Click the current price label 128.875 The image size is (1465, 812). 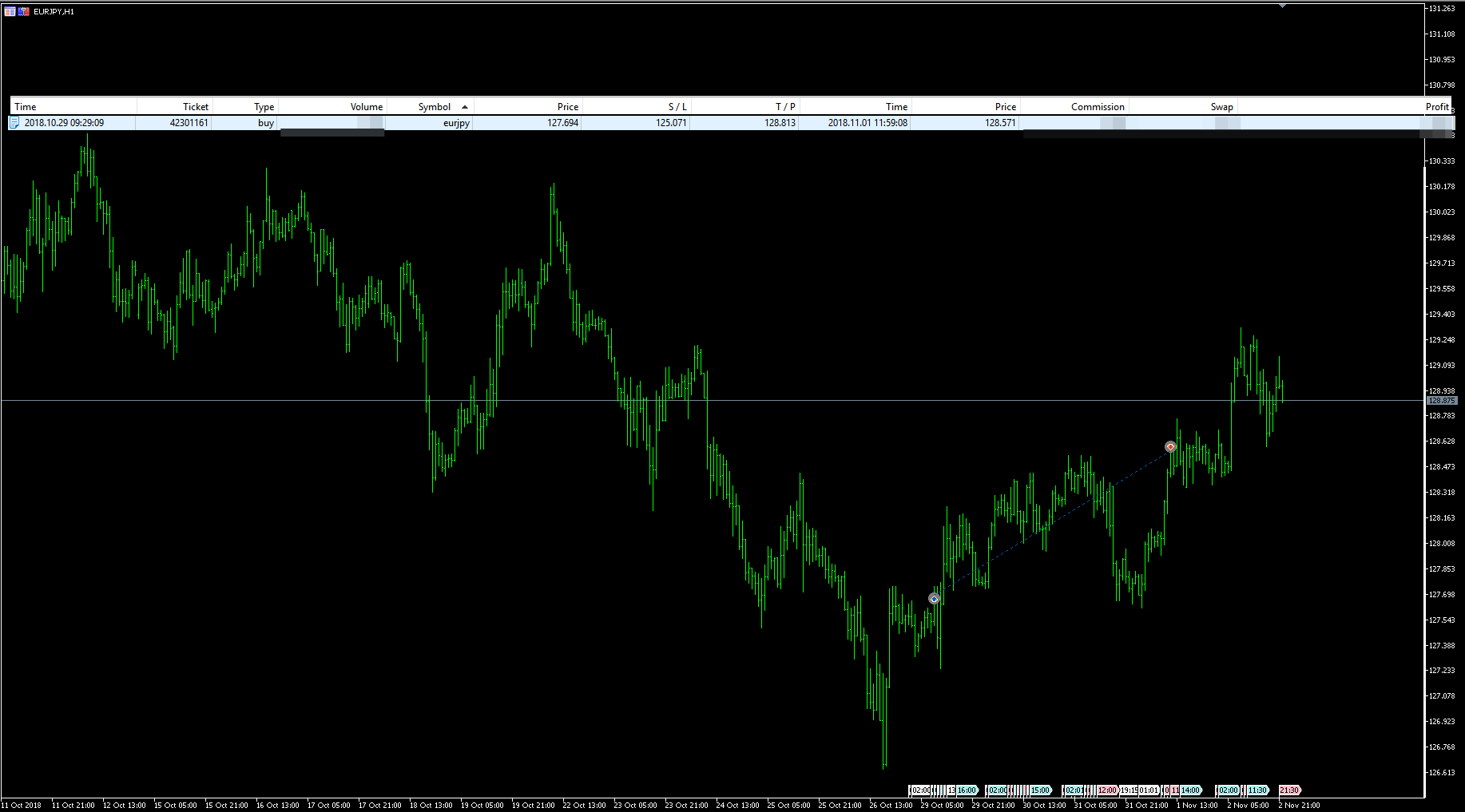click(1442, 401)
